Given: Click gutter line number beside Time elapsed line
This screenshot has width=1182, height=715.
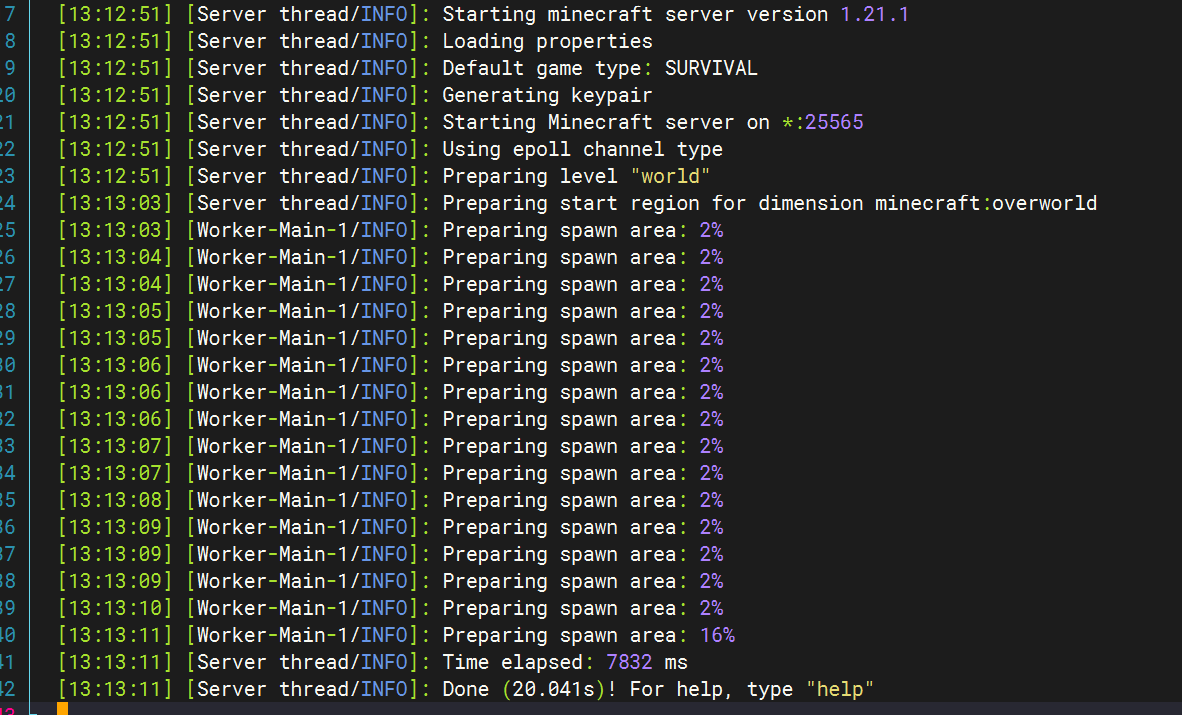Looking at the screenshot, I should [7, 662].
